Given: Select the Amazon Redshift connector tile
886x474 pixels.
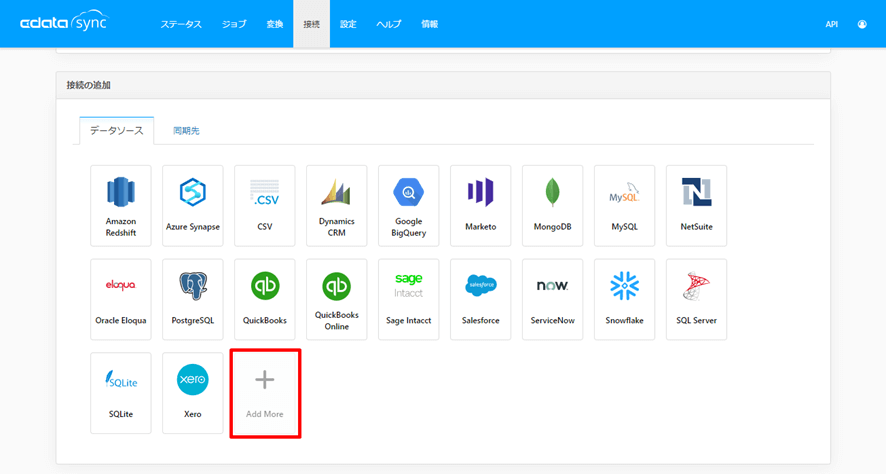Looking at the screenshot, I should [x=121, y=206].
